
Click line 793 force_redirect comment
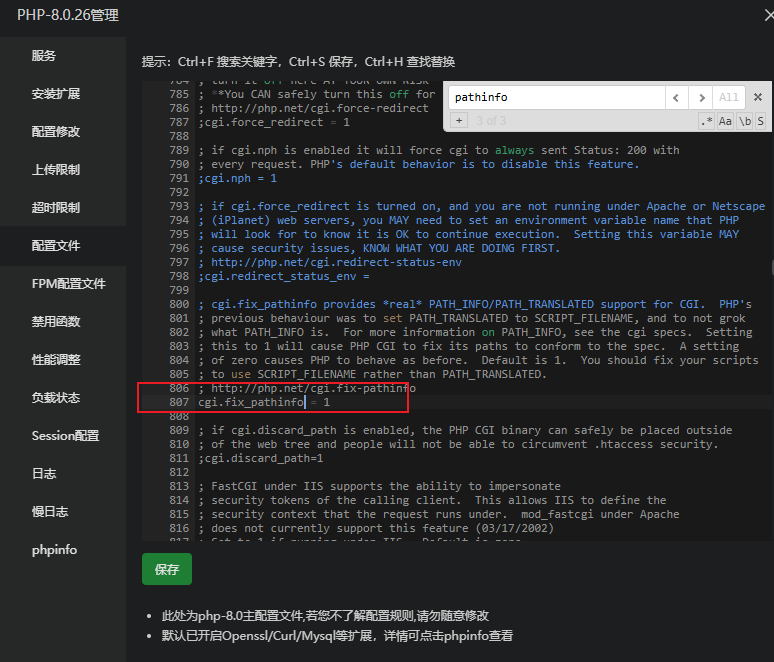point(482,206)
